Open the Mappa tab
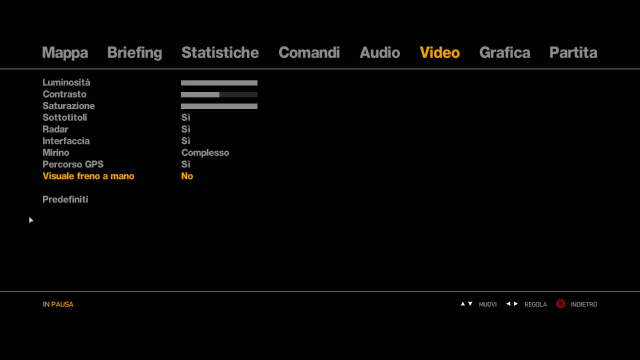Viewport: 640px width, 360px height. (65, 53)
